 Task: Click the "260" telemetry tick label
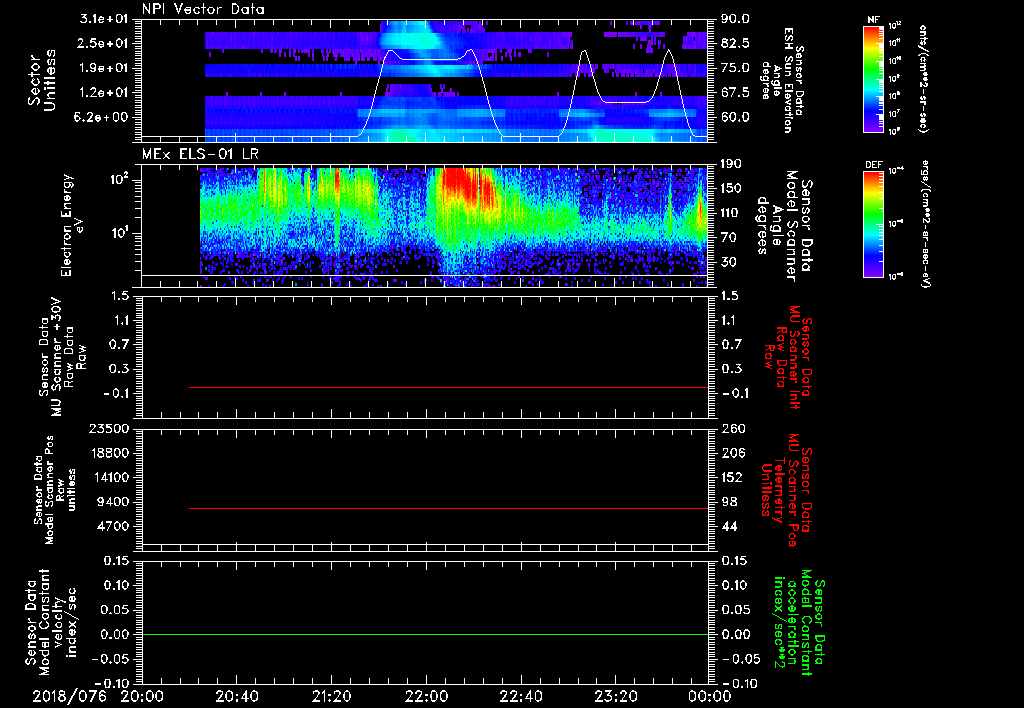[x=731, y=428]
